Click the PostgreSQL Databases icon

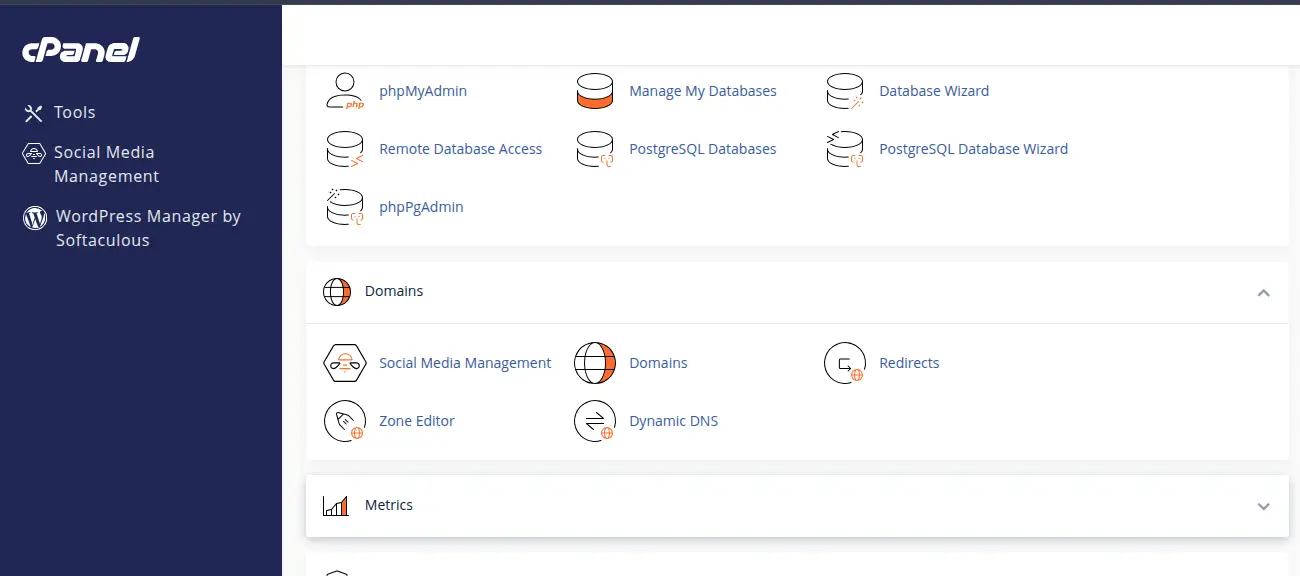pos(595,149)
